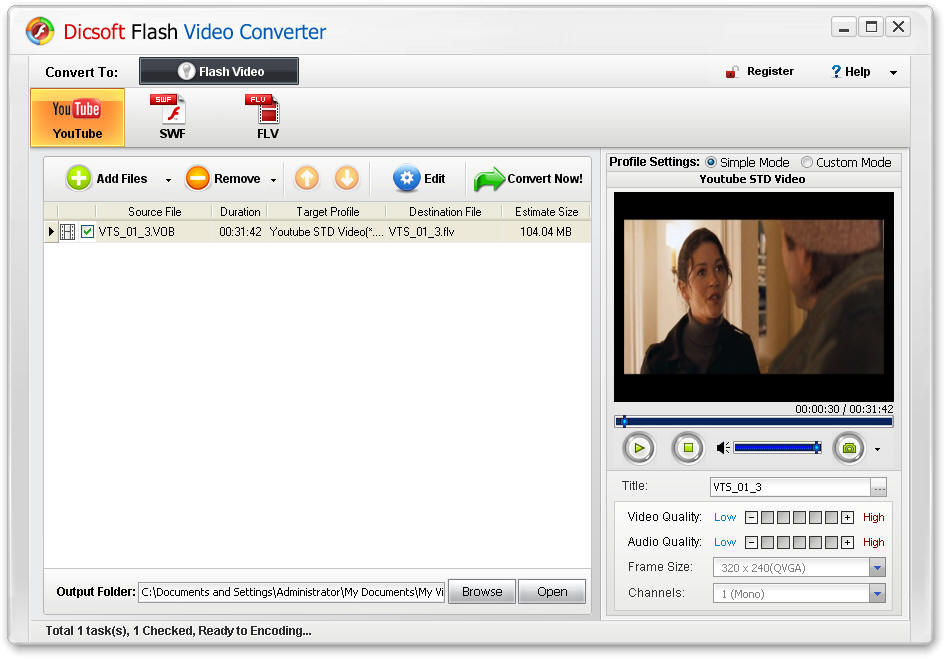Click the film strip icon of the VTS_01_3.VOB row
Image resolution: width=945 pixels, height=658 pixels.
point(68,231)
